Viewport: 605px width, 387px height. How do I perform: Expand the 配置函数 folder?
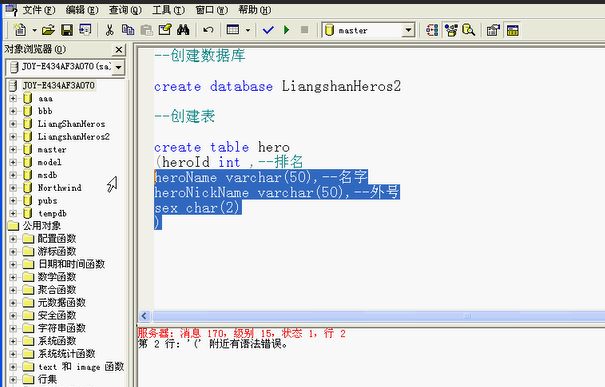point(13,239)
